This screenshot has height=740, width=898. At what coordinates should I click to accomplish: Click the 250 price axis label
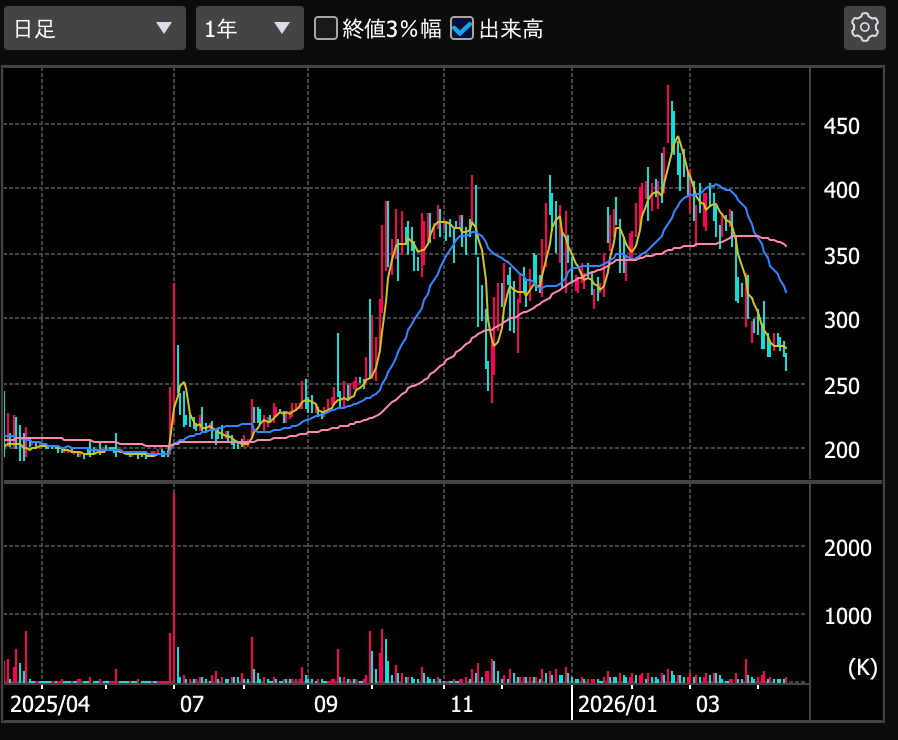[841, 387]
